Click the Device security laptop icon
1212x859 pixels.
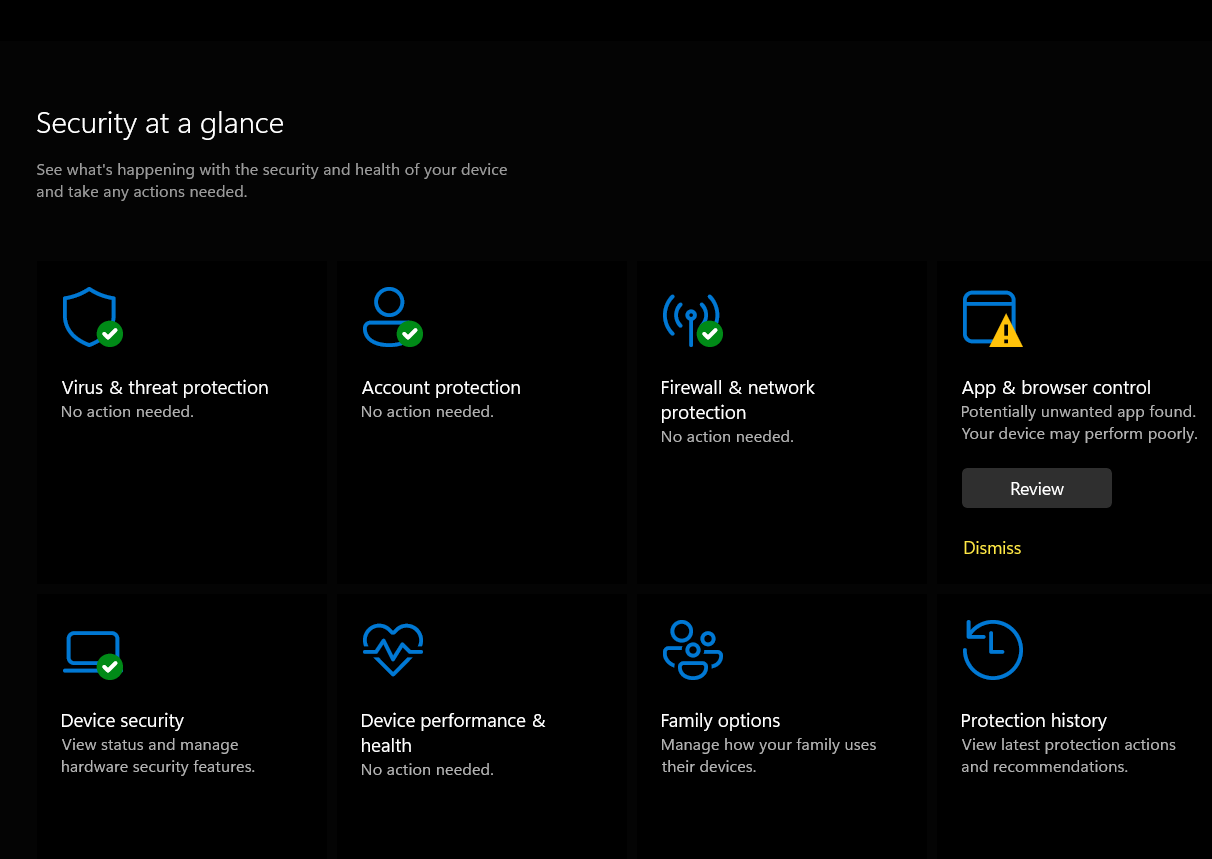pyautogui.click(x=90, y=648)
